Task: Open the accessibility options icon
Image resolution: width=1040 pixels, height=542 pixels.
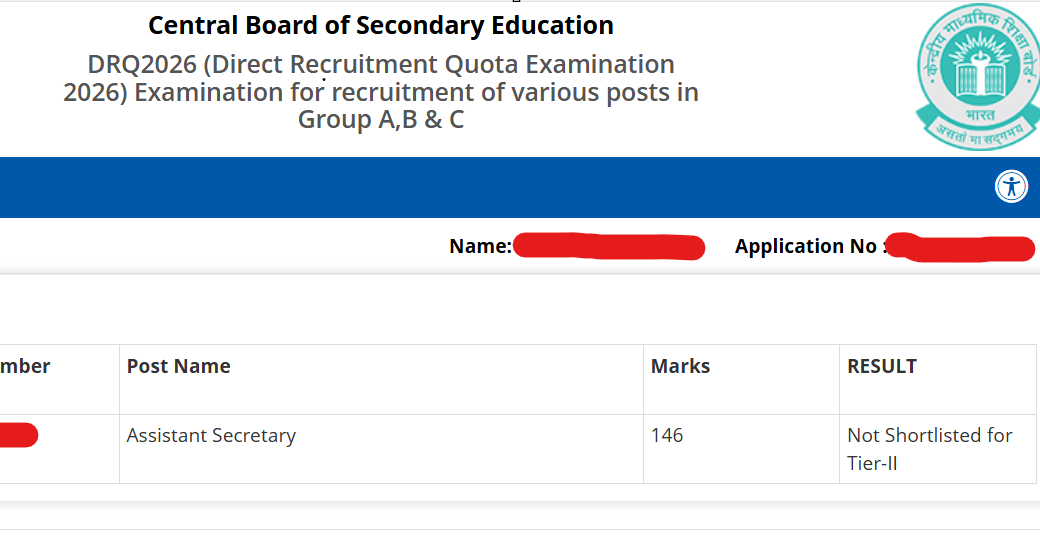Action: [x=1011, y=186]
